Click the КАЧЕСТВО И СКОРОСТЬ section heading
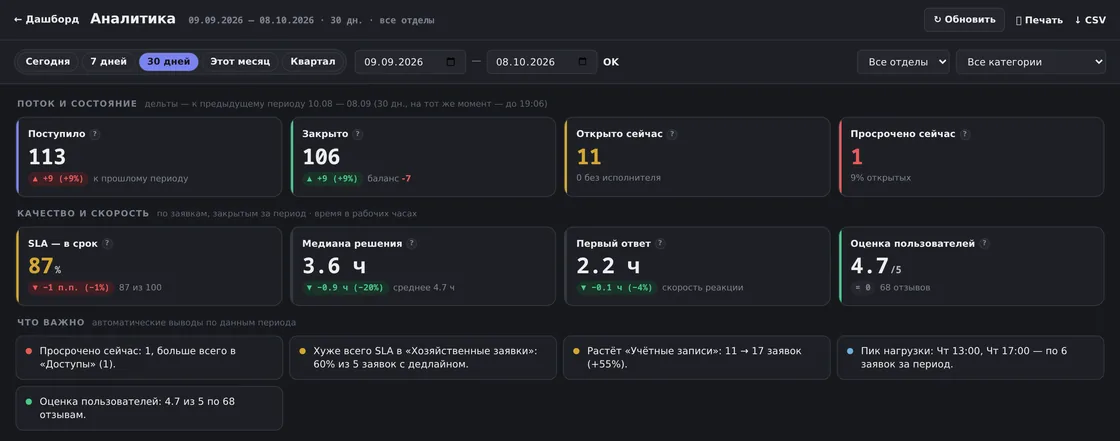The height and width of the screenshot is (441, 1120). pos(83,214)
